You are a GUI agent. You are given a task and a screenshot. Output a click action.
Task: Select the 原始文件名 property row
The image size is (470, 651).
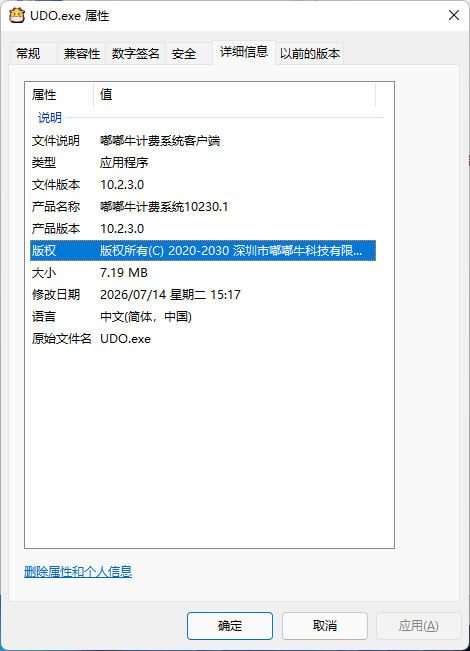pos(203,339)
